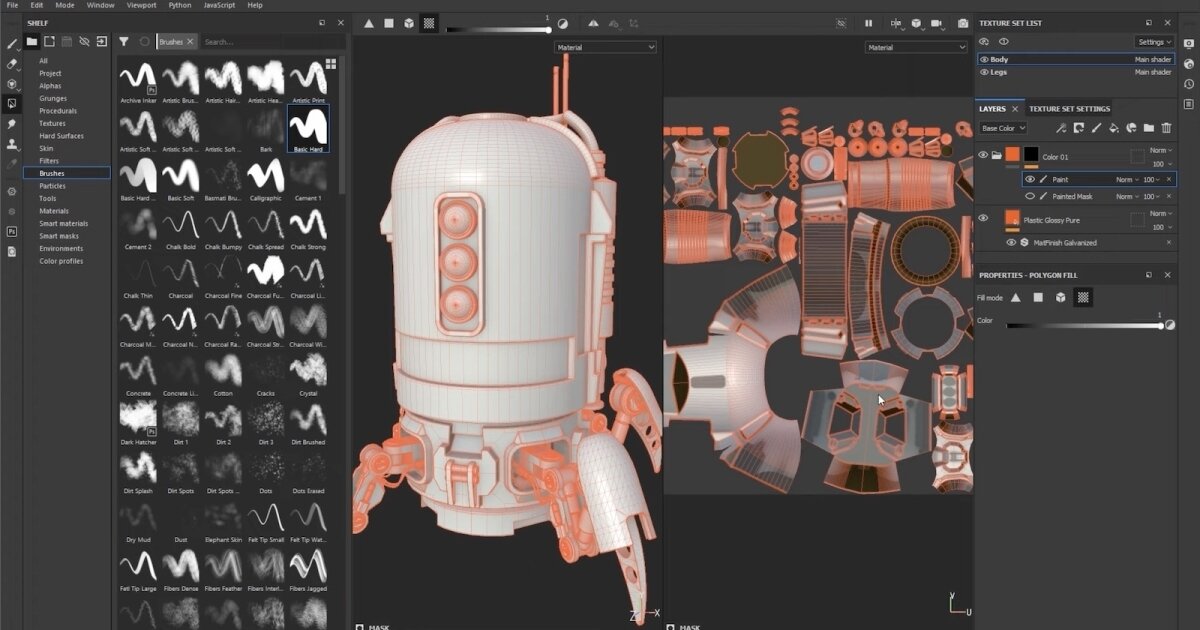Switch to the Texture Set Settings tab
This screenshot has width=1200, height=630.
click(x=1069, y=109)
